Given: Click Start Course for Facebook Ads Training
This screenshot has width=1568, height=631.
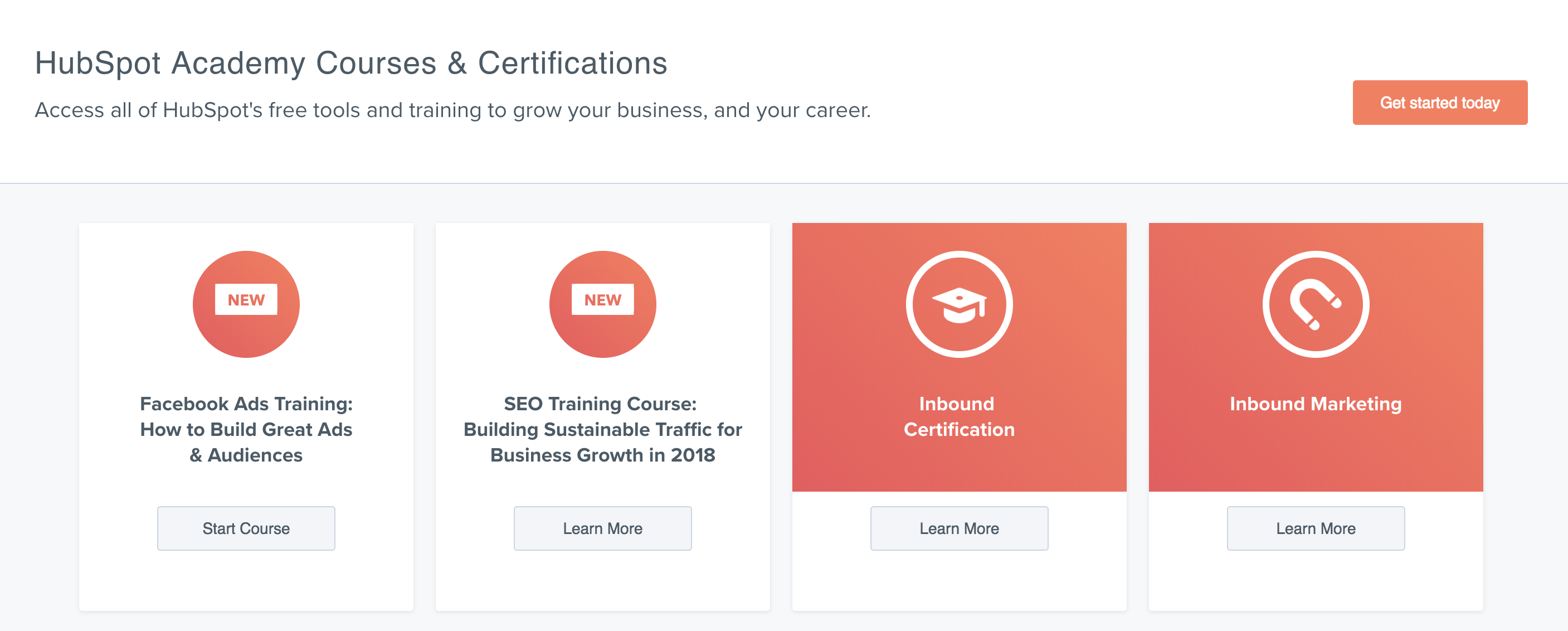Looking at the screenshot, I should click(x=246, y=528).
